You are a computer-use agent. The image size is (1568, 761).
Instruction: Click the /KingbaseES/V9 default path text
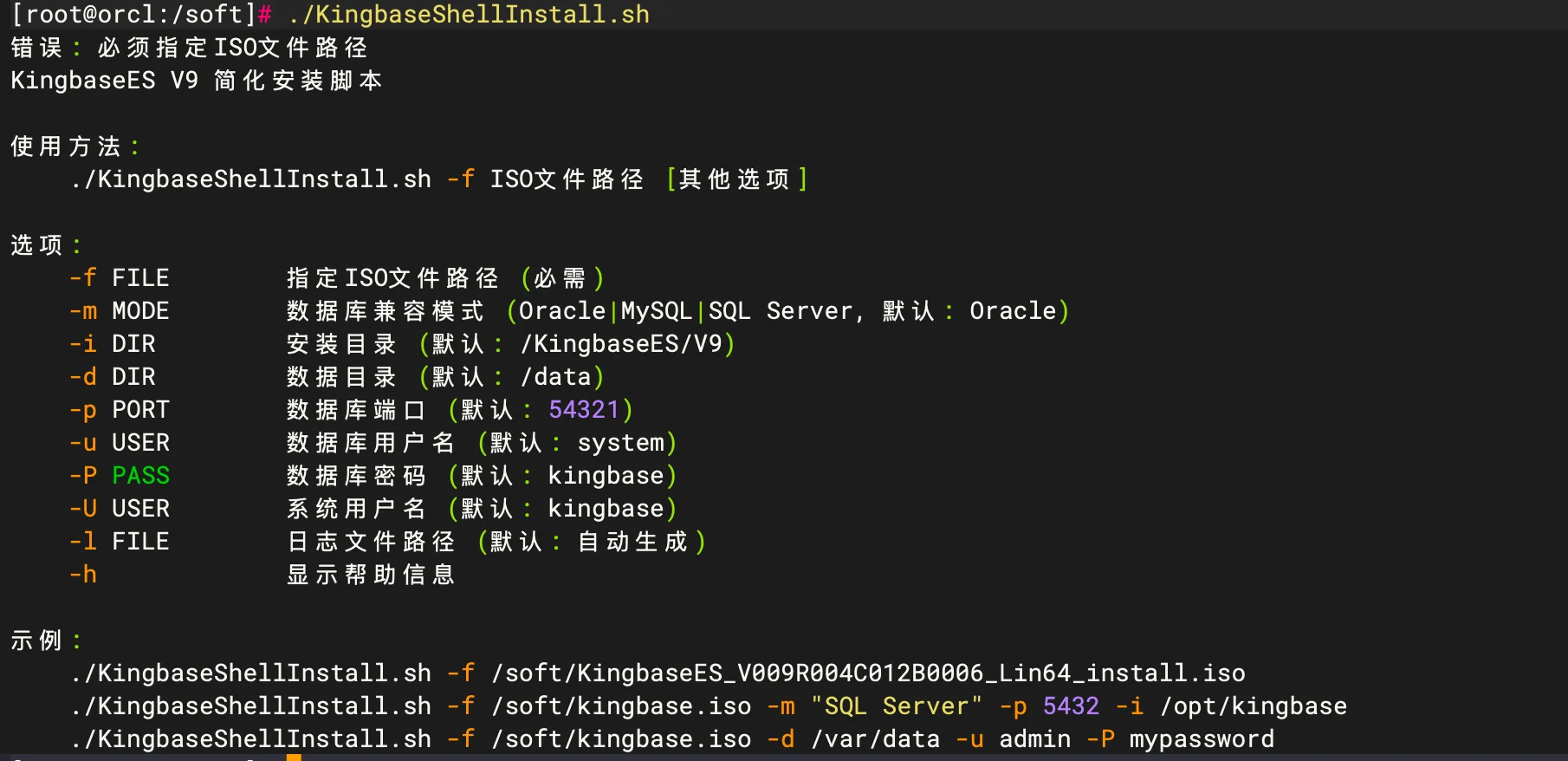[621, 344]
